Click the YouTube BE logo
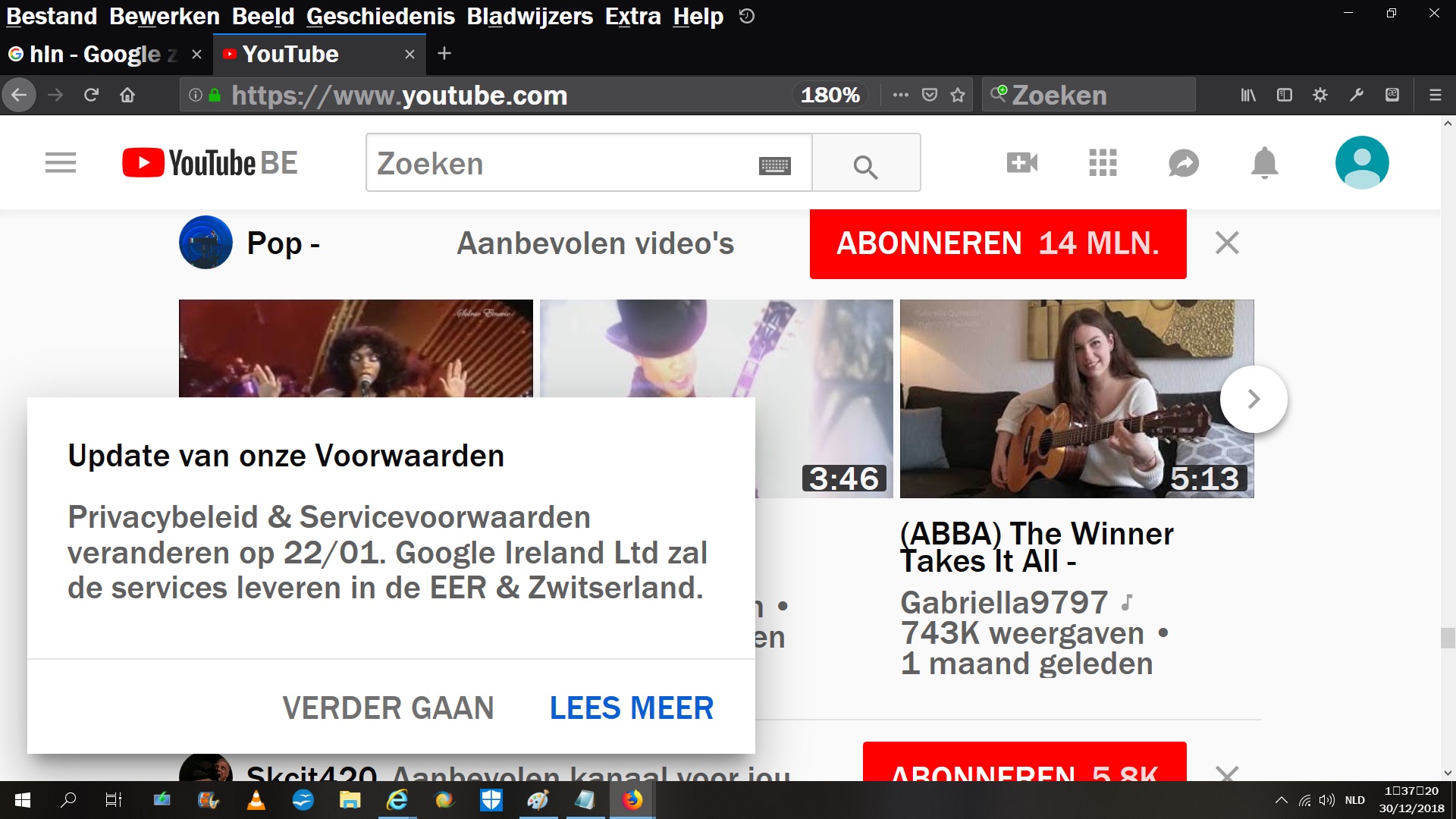Image resolution: width=1456 pixels, height=819 pixels. coord(210,163)
